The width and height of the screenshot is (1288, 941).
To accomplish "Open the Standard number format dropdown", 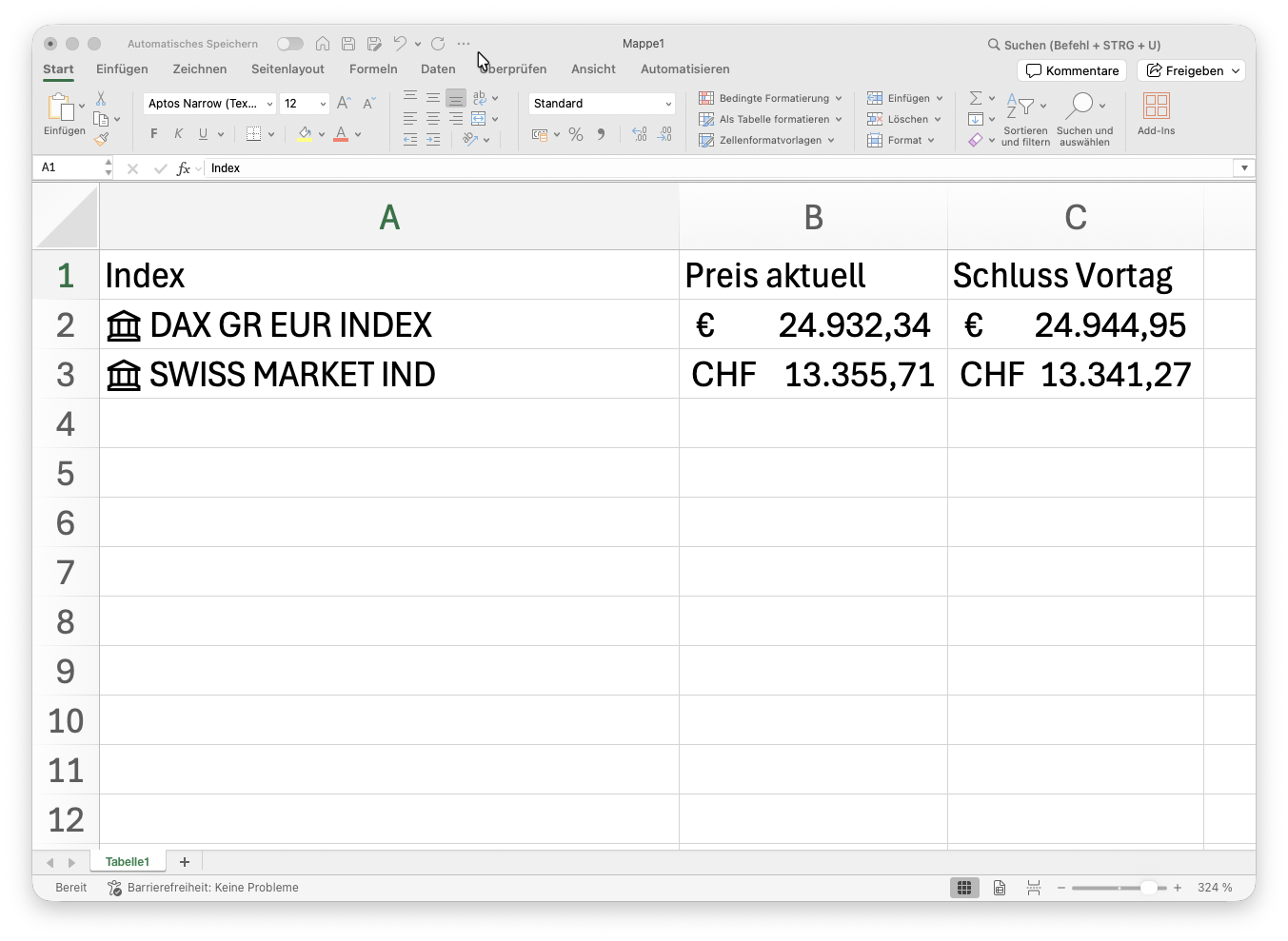I will pyautogui.click(x=668, y=104).
